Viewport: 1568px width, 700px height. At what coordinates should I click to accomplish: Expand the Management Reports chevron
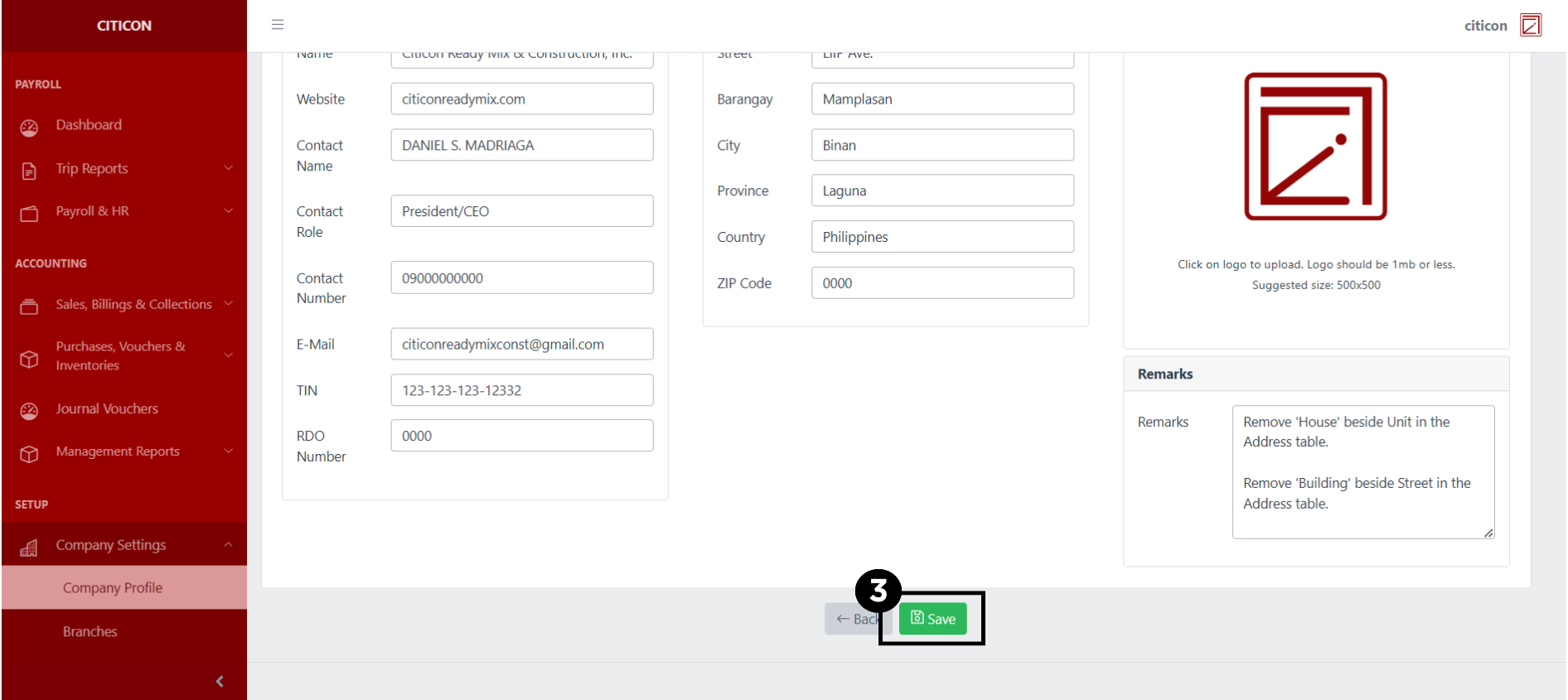point(228,451)
